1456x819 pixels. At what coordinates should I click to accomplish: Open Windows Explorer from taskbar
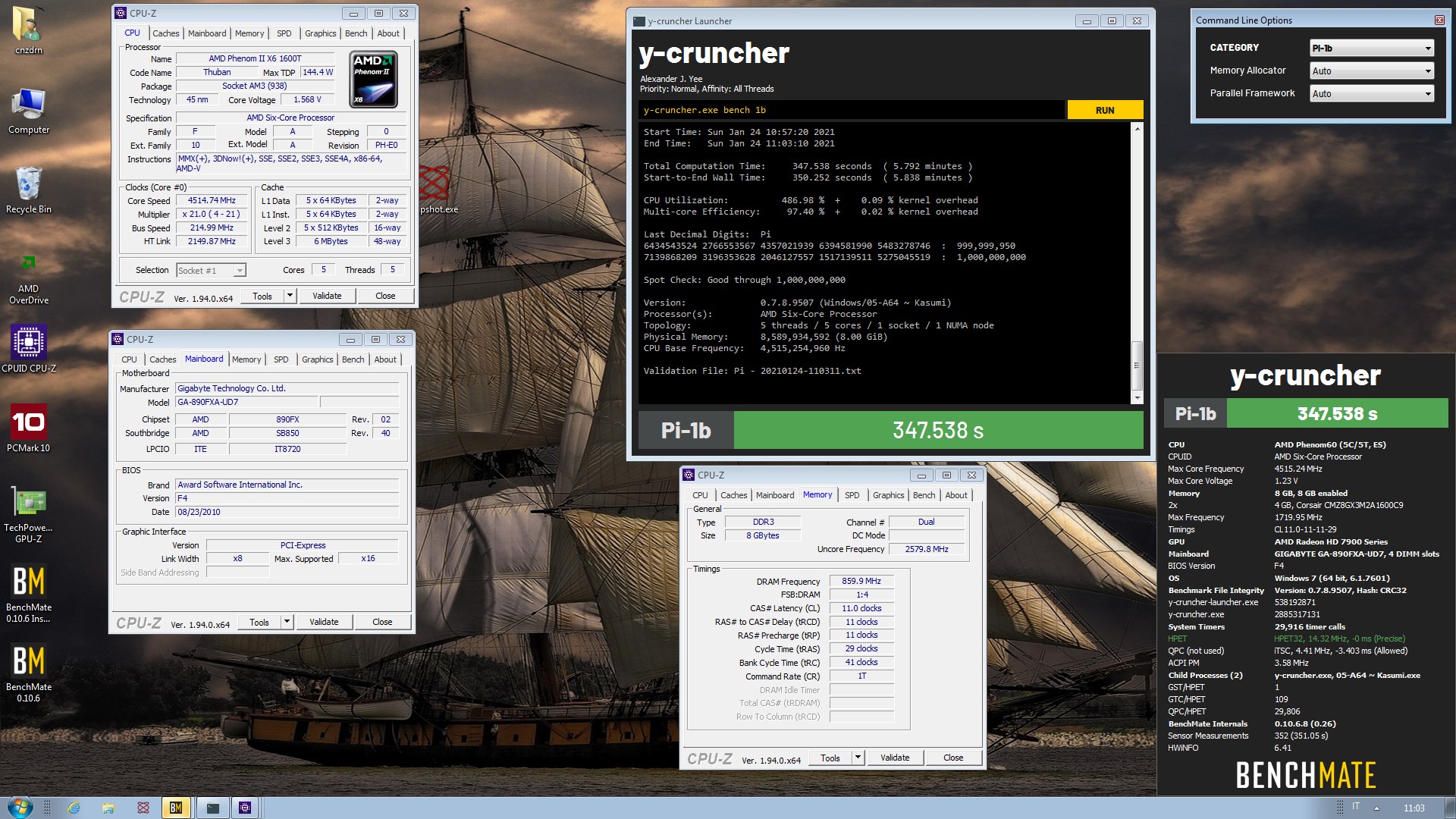pyautogui.click(x=108, y=808)
